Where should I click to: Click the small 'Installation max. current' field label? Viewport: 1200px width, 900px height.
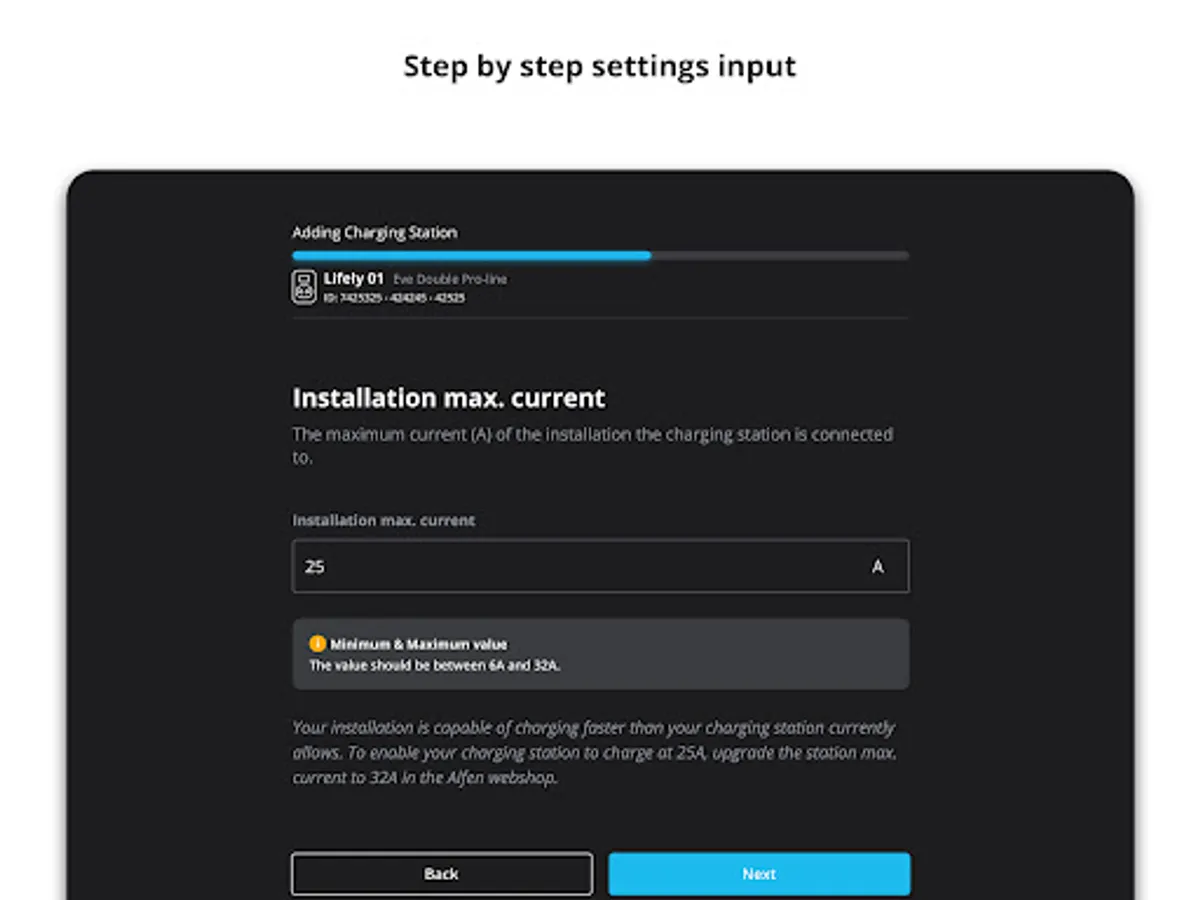pyautogui.click(x=383, y=521)
